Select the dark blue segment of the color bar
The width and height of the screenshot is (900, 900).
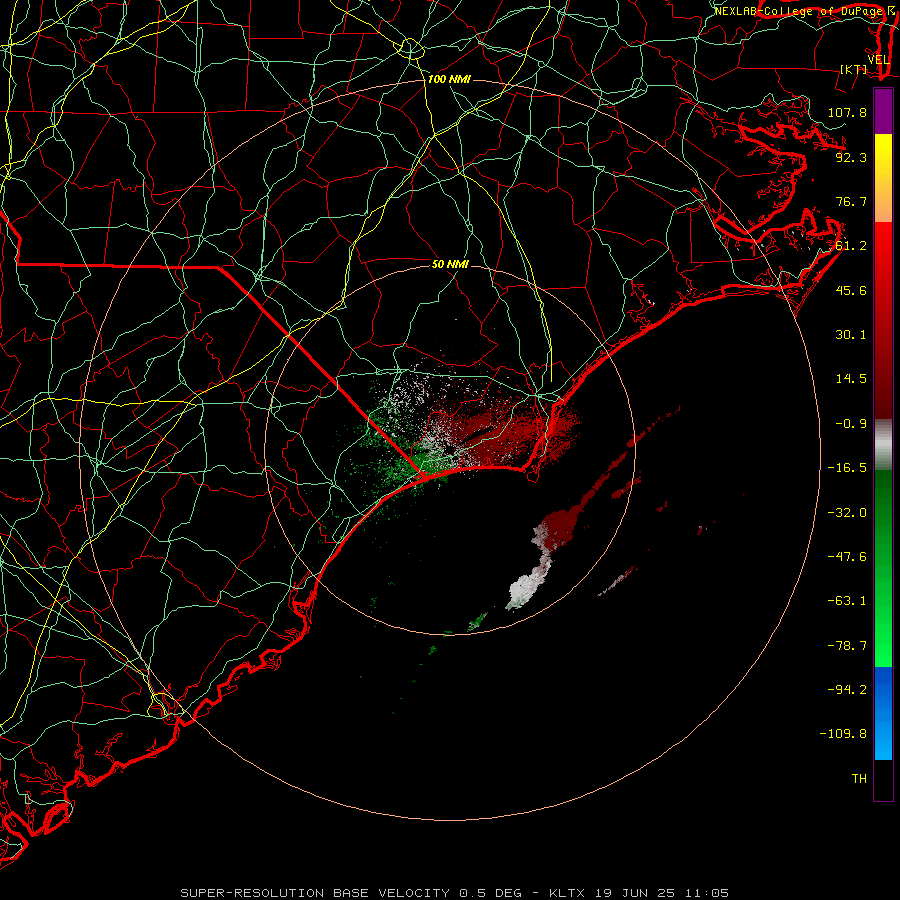tap(883, 689)
